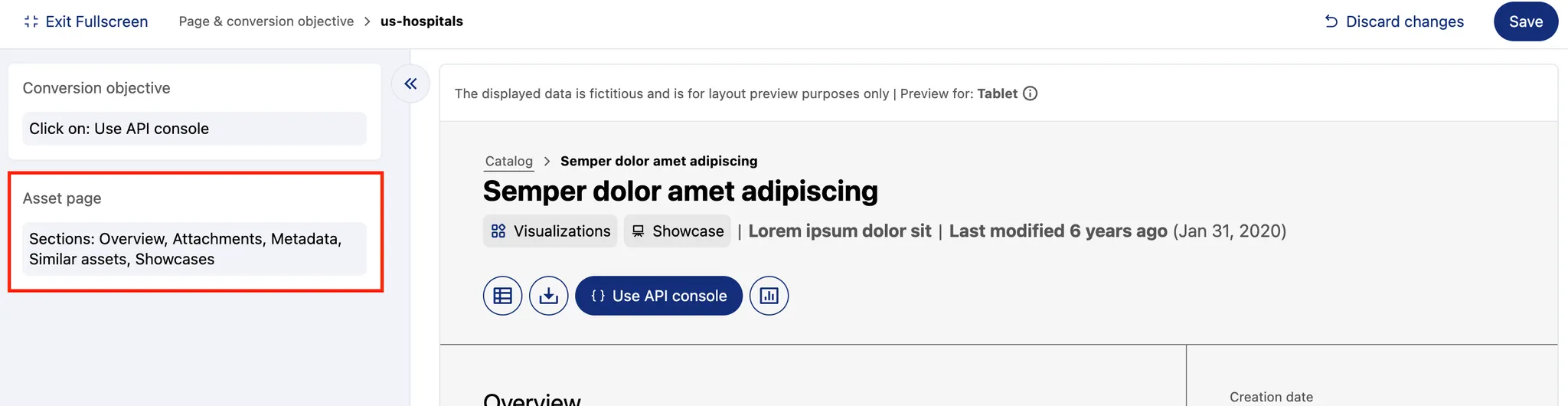Save the page configuration

coord(1525,21)
